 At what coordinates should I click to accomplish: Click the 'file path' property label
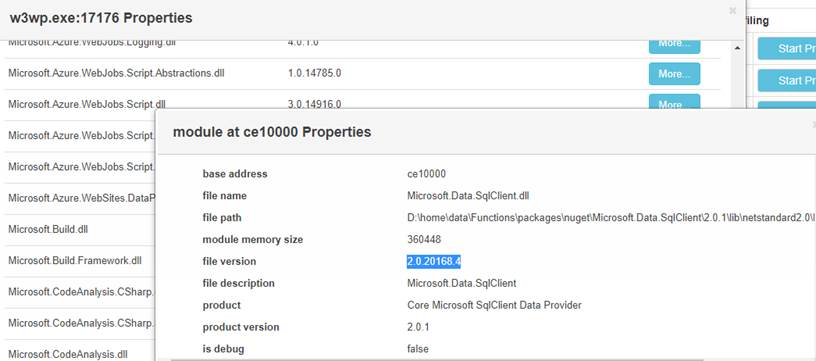(x=222, y=217)
